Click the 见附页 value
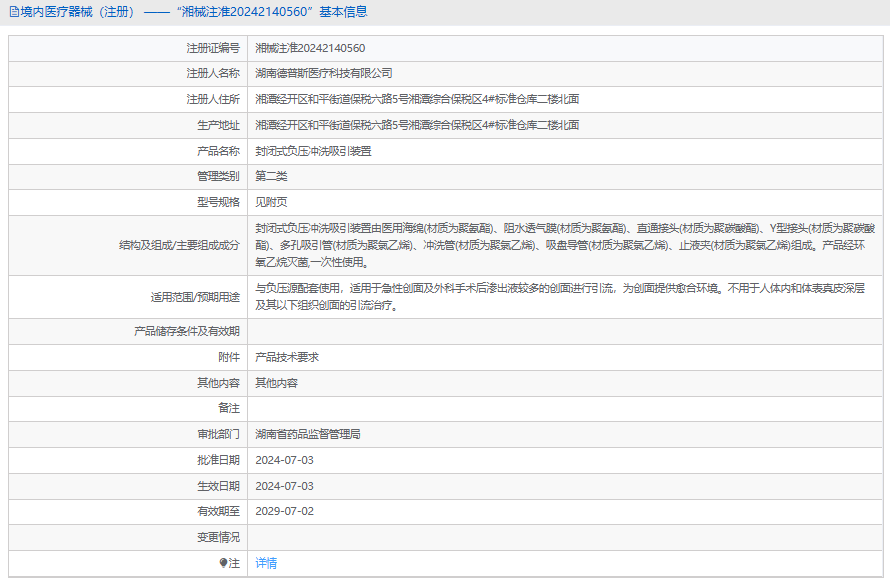Screen dimensions: 890x582 pyautogui.click(x=271, y=202)
